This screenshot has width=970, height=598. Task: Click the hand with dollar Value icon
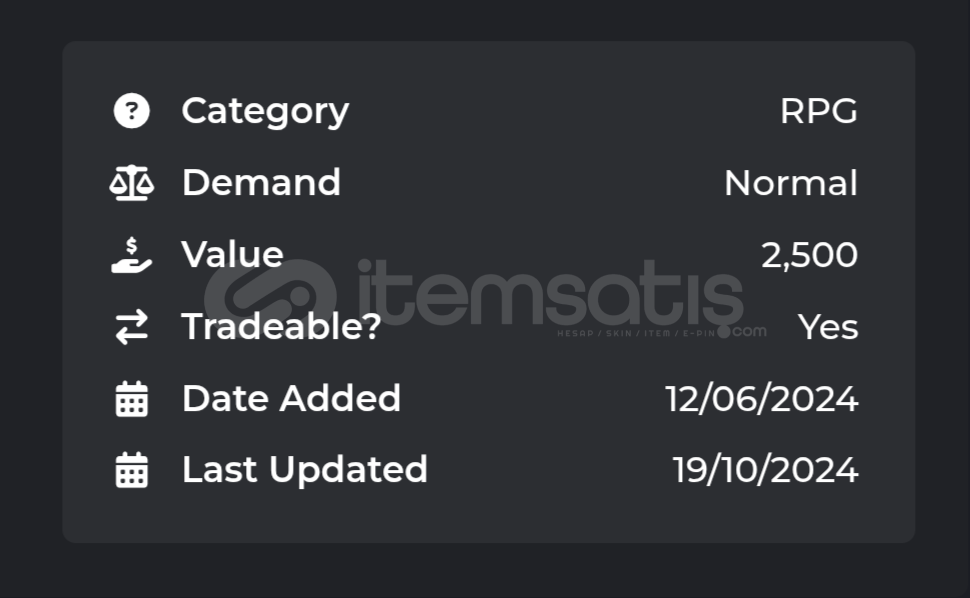131,255
